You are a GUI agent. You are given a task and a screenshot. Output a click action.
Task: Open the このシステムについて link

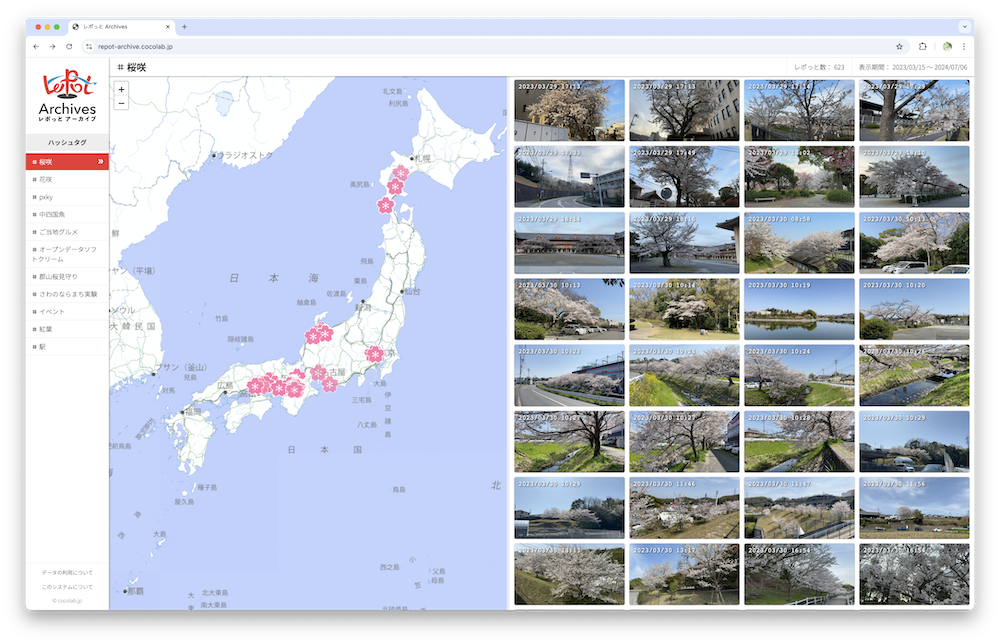[x=67, y=587]
